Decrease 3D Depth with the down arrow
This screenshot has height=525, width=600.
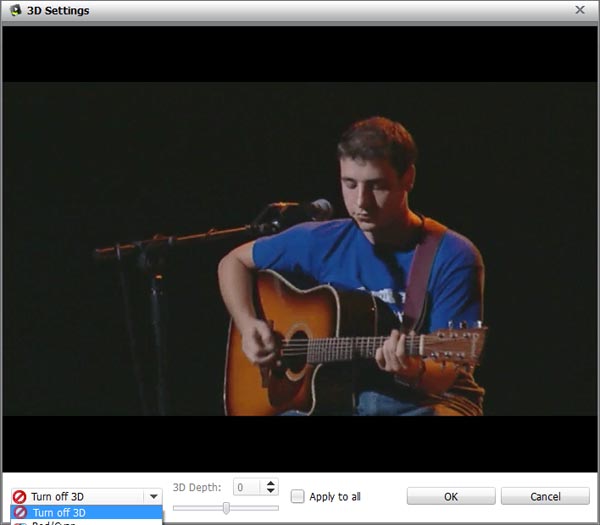(x=270, y=491)
